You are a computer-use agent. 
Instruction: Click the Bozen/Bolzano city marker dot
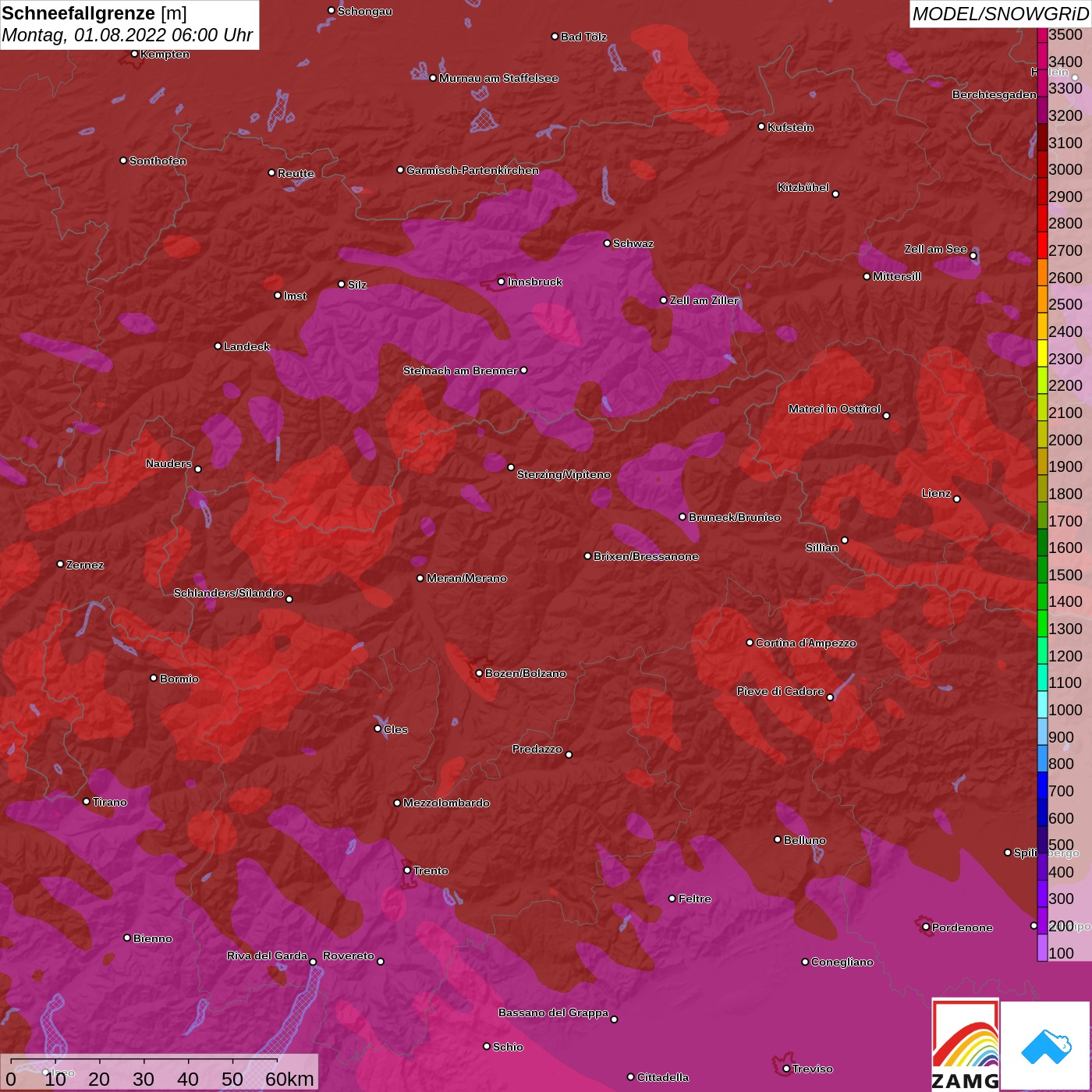[x=479, y=673]
